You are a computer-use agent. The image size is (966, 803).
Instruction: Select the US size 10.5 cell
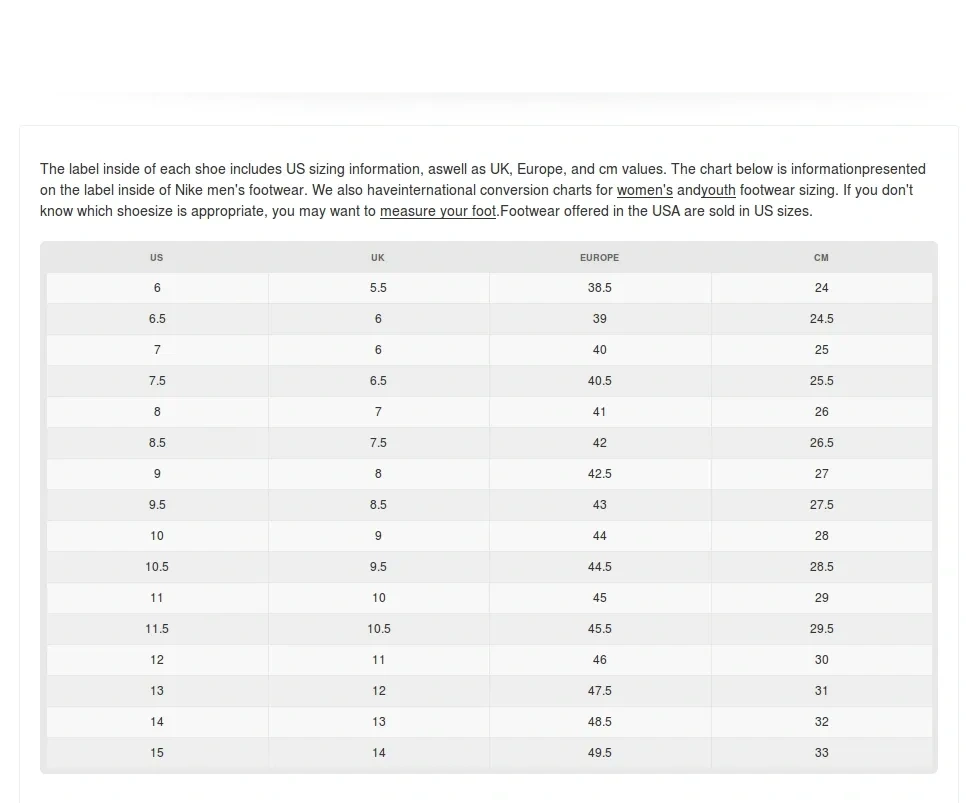click(157, 567)
